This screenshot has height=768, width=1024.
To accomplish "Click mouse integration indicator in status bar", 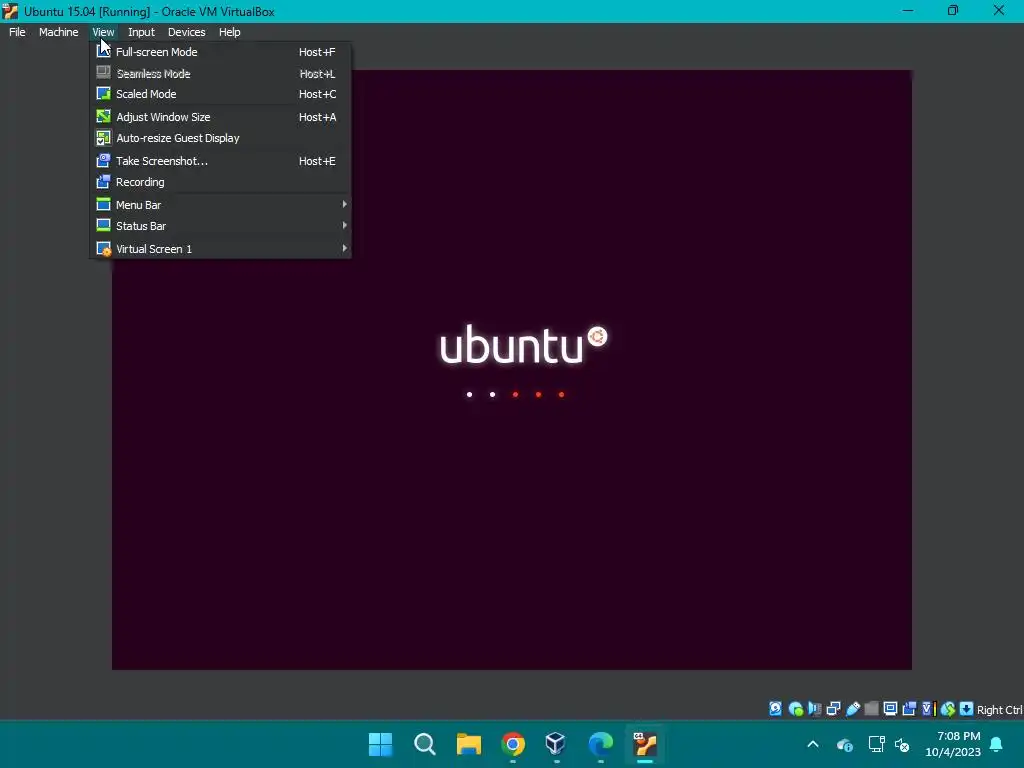I will click(x=948, y=709).
